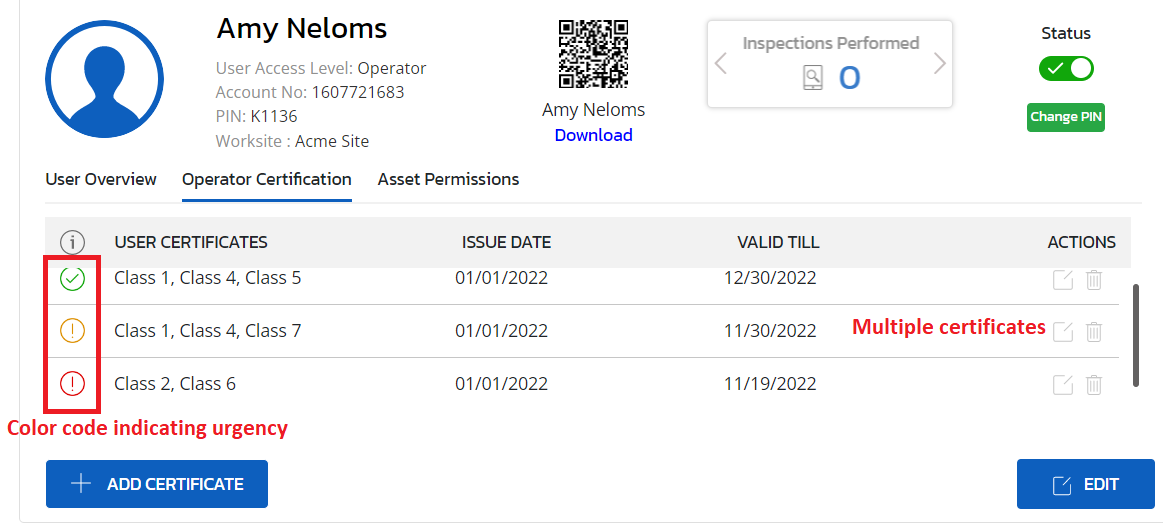Show next Inspections Performed stat

pyautogui.click(x=940, y=64)
